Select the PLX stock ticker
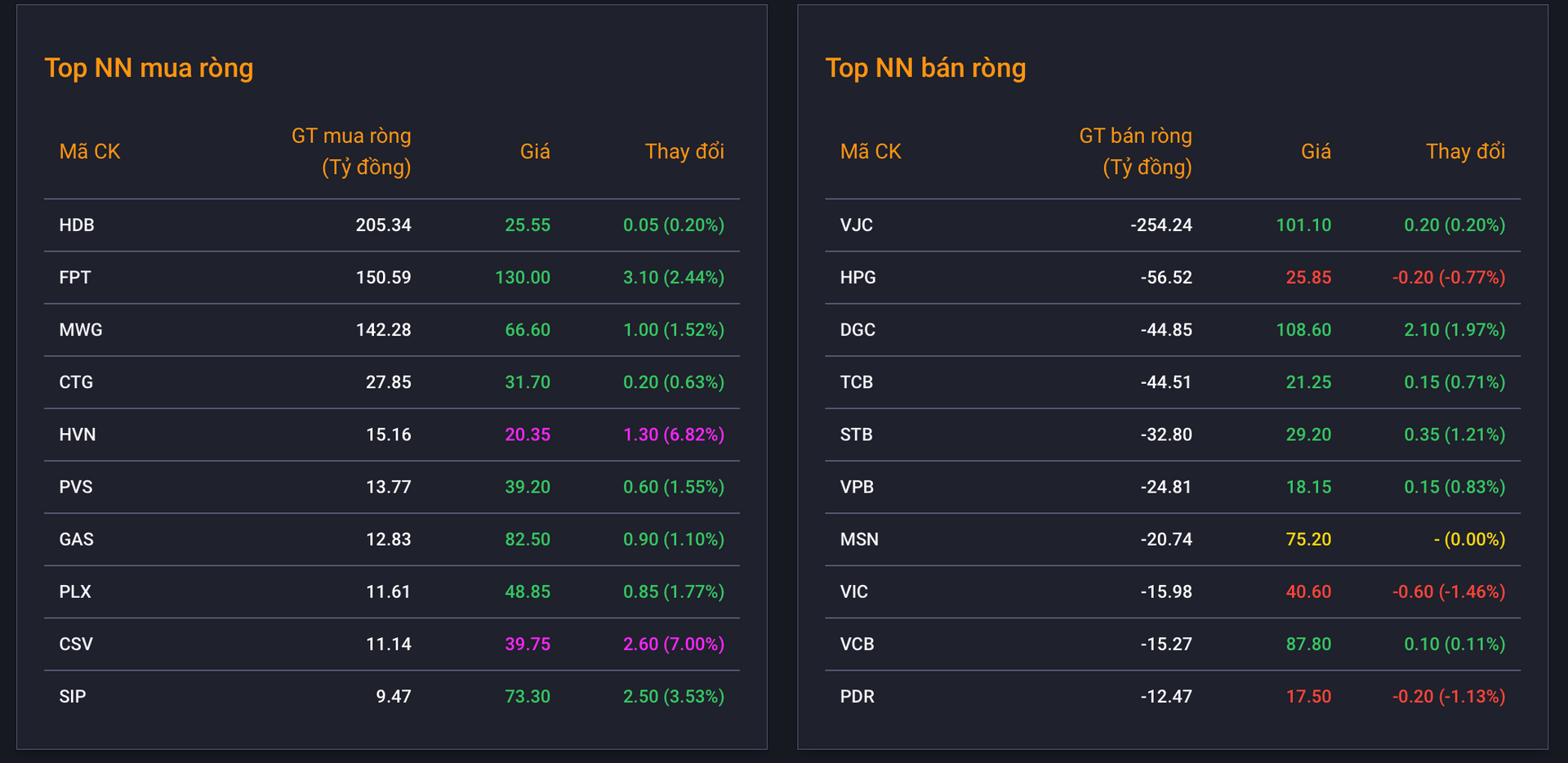This screenshot has height=763, width=1568. point(75,591)
